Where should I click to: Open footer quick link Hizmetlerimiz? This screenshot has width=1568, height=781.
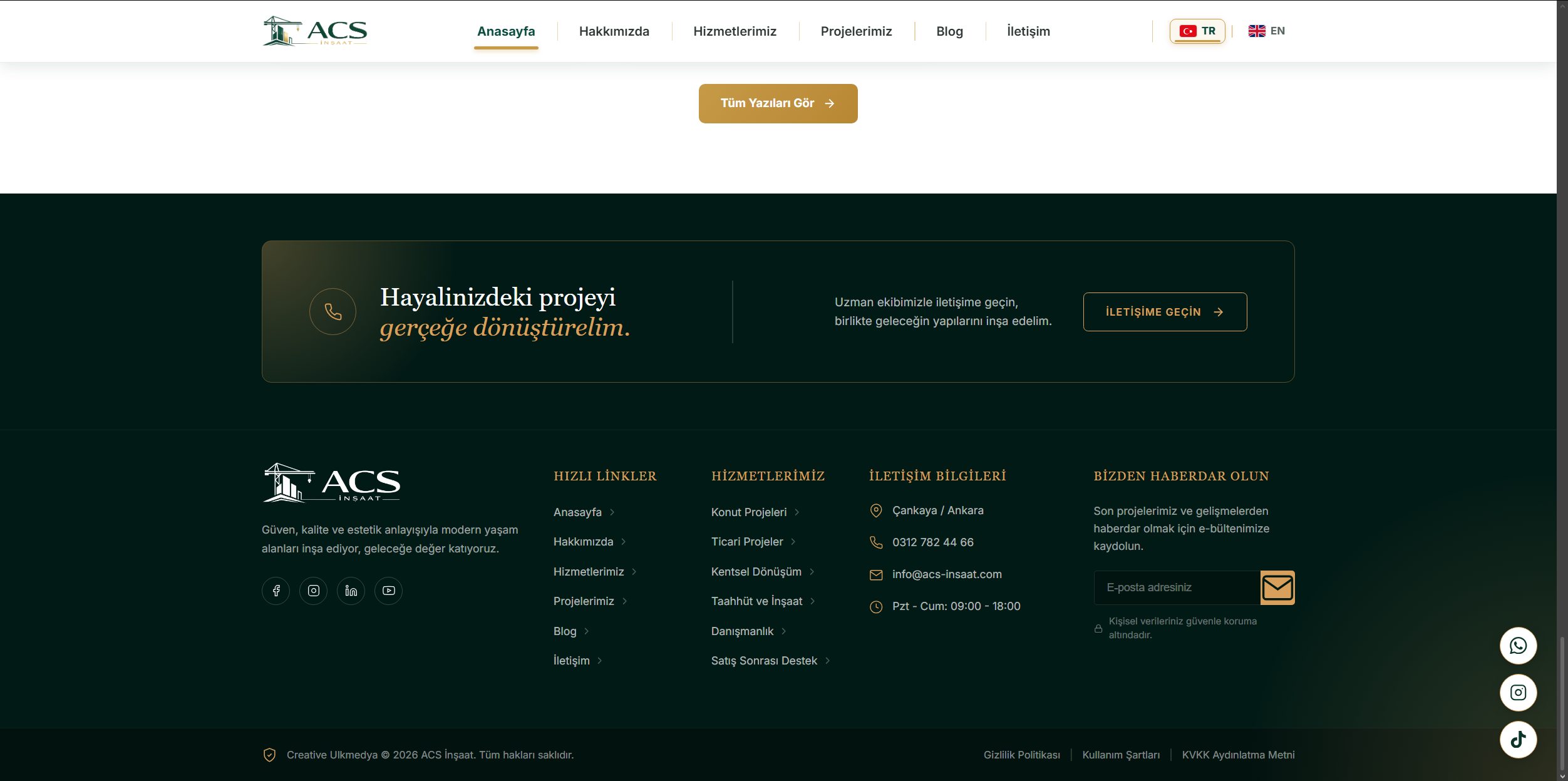pos(595,572)
